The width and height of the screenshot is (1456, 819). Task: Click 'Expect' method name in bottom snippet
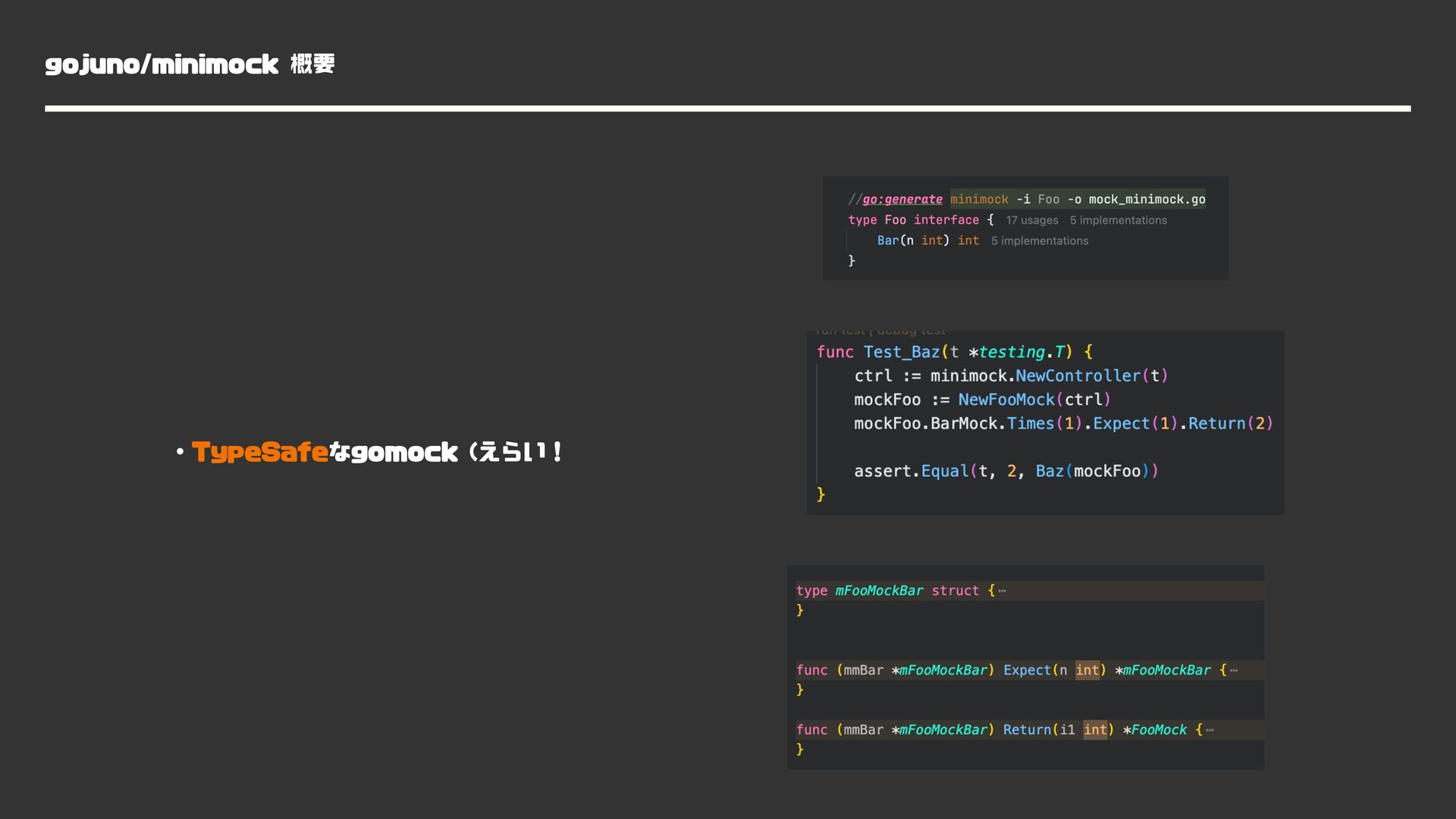pyautogui.click(x=1027, y=670)
